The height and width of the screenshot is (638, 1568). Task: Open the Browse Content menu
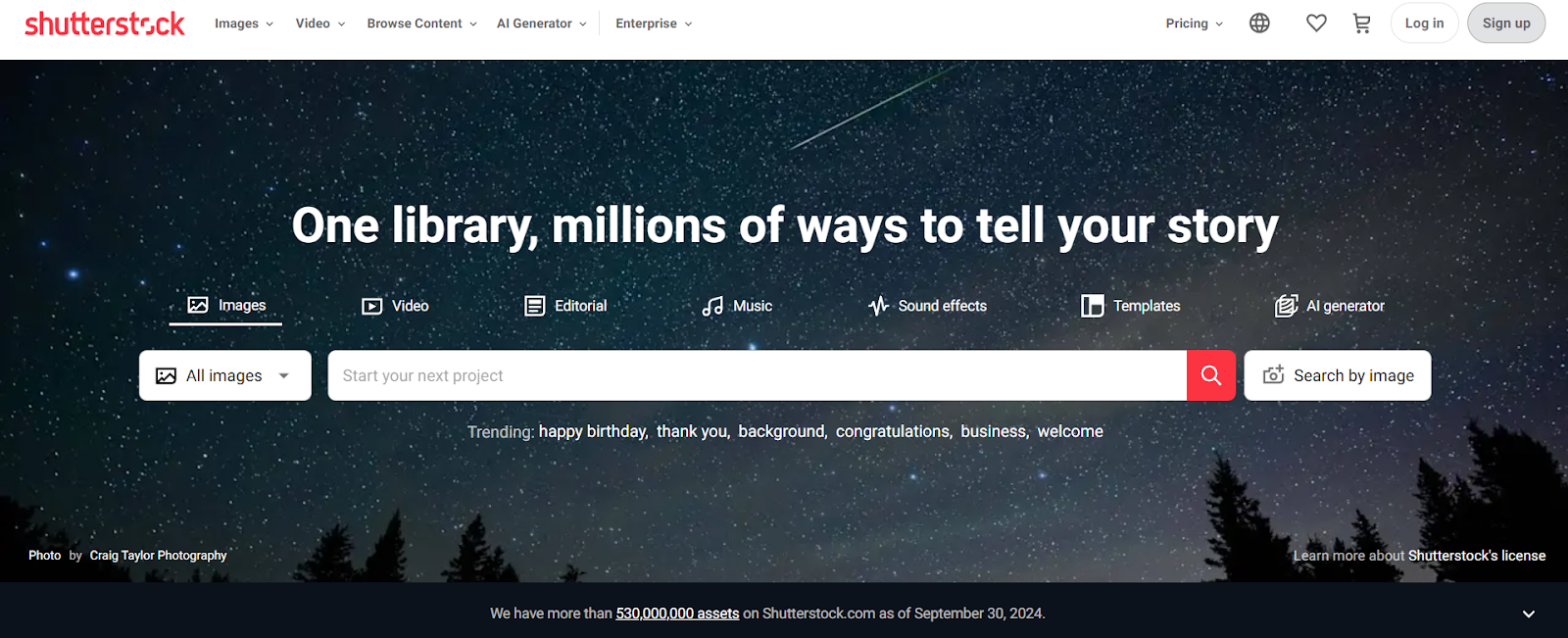point(421,24)
